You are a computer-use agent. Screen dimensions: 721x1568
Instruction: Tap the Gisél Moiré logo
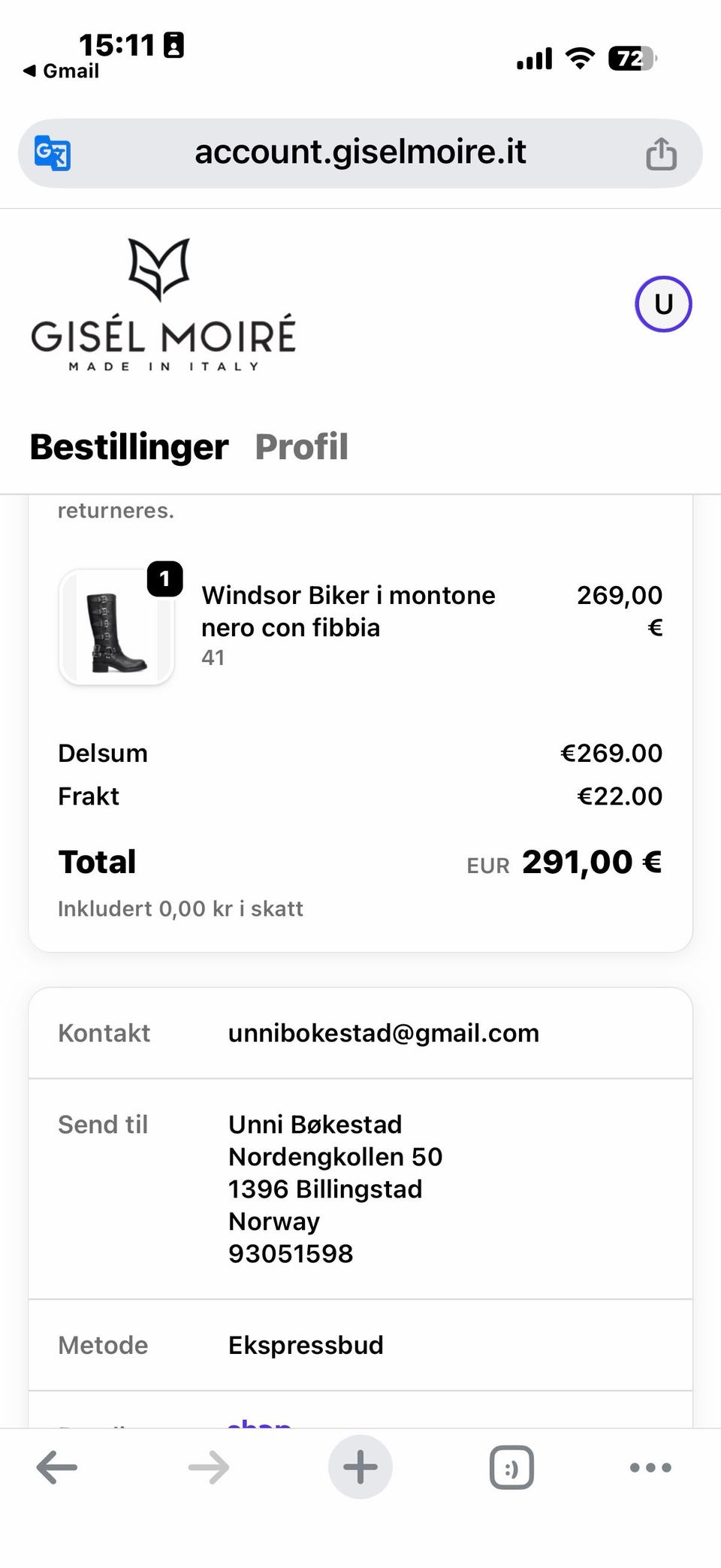(x=163, y=304)
